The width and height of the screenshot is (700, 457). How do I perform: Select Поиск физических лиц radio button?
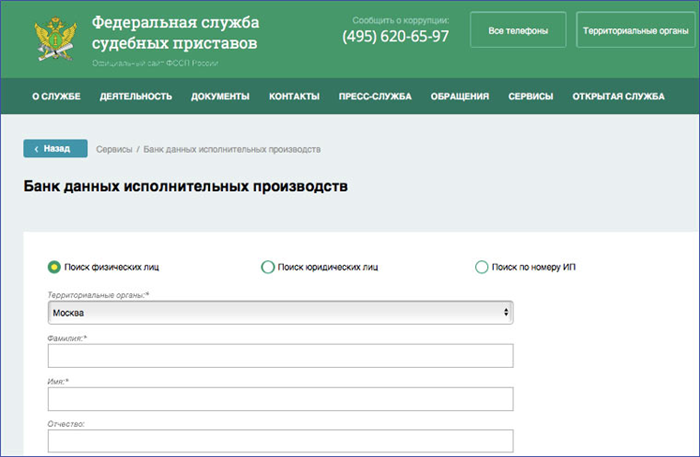[54, 267]
